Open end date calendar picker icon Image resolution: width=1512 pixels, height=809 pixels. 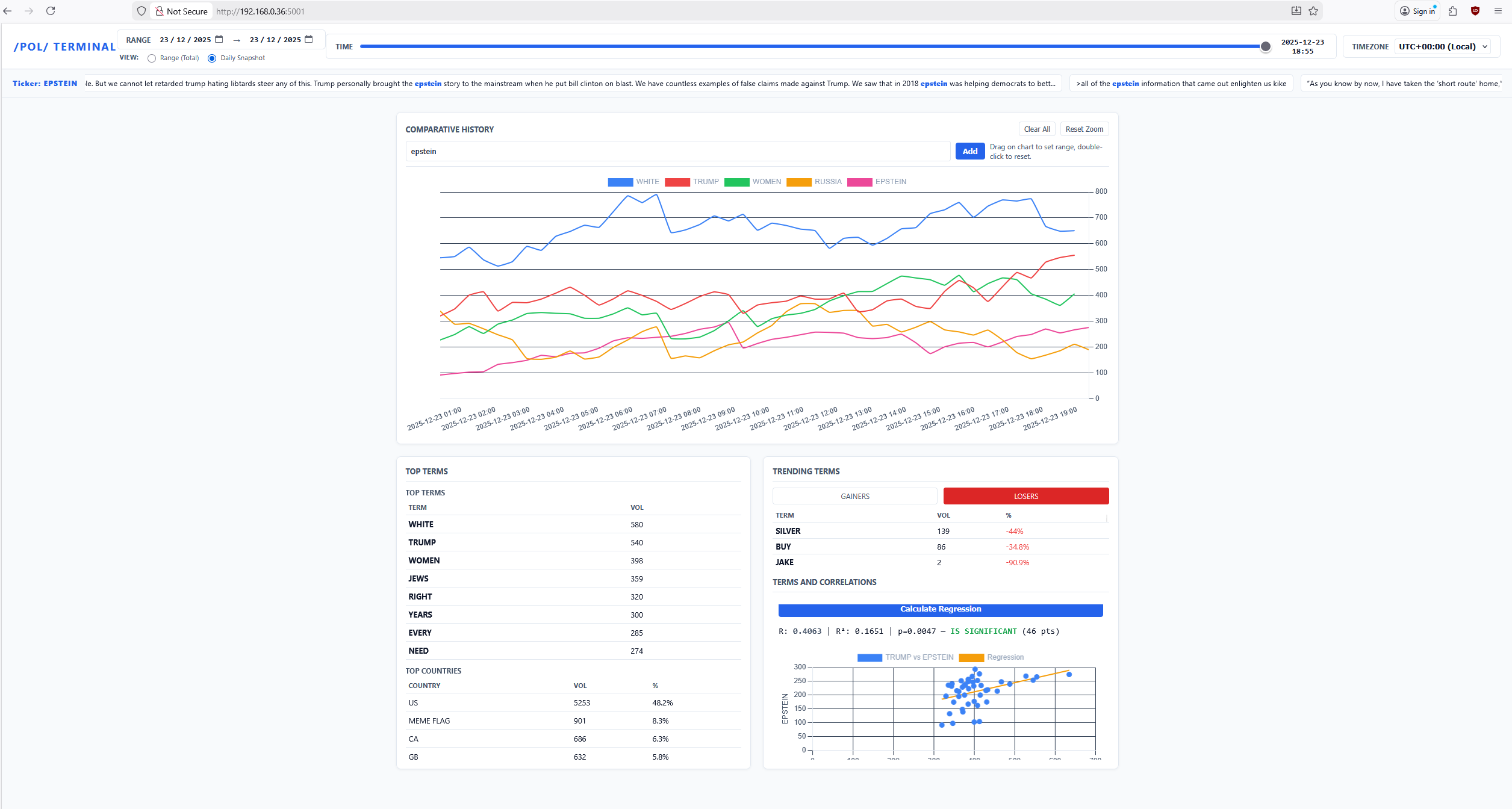coord(309,39)
